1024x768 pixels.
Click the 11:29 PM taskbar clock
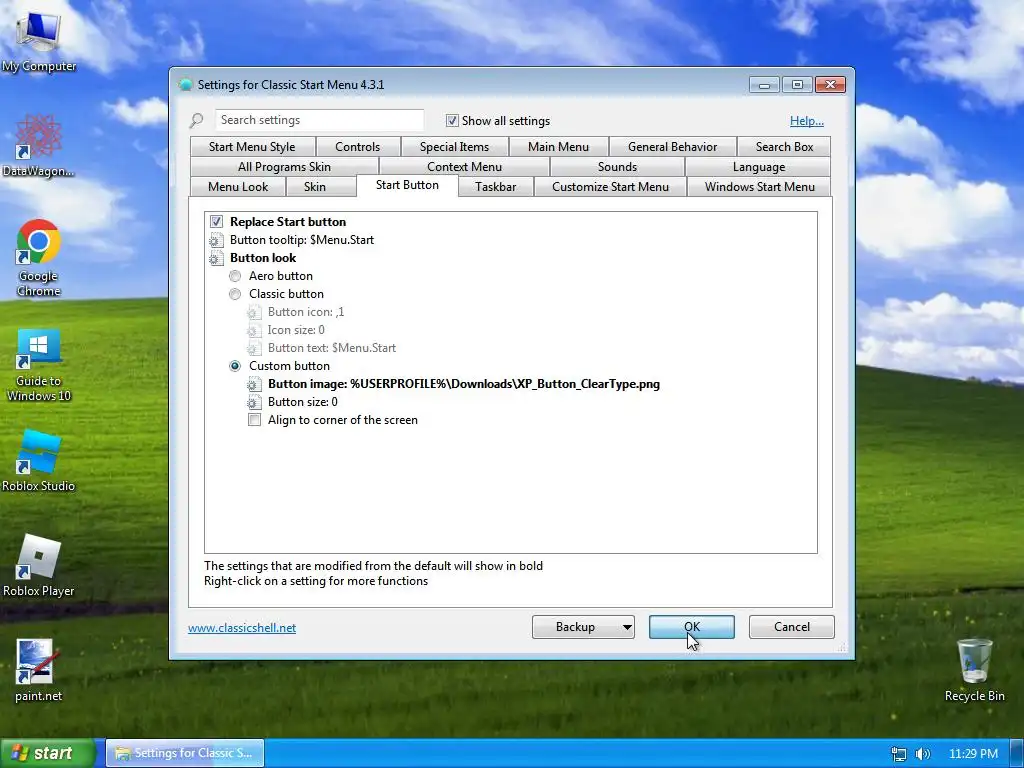coord(973,754)
